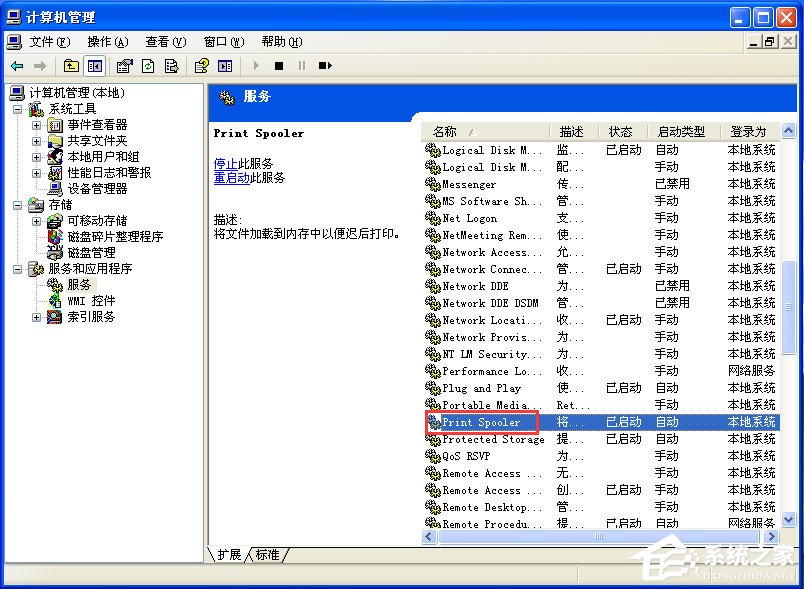The width and height of the screenshot is (804, 589).
Task: Select the Stop Service toolbar icon
Action: [281, 66]
